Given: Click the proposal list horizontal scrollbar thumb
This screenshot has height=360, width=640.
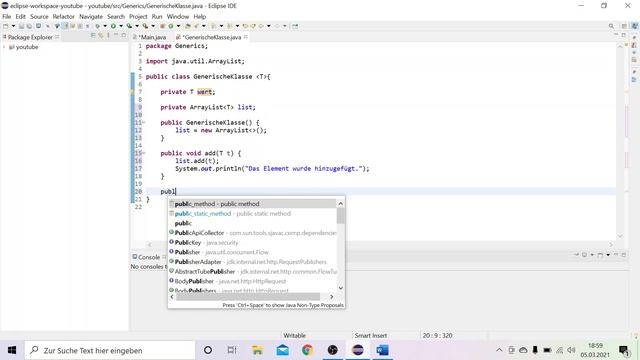Looking at the screenshot, I should (248, 297).
